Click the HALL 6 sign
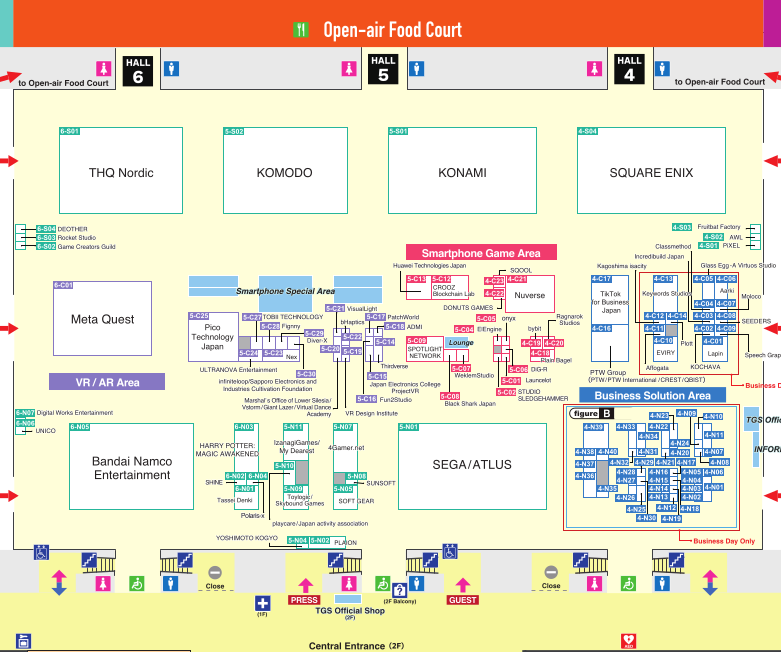Screen dimensions: 781x652 click(x=138, y=71)
